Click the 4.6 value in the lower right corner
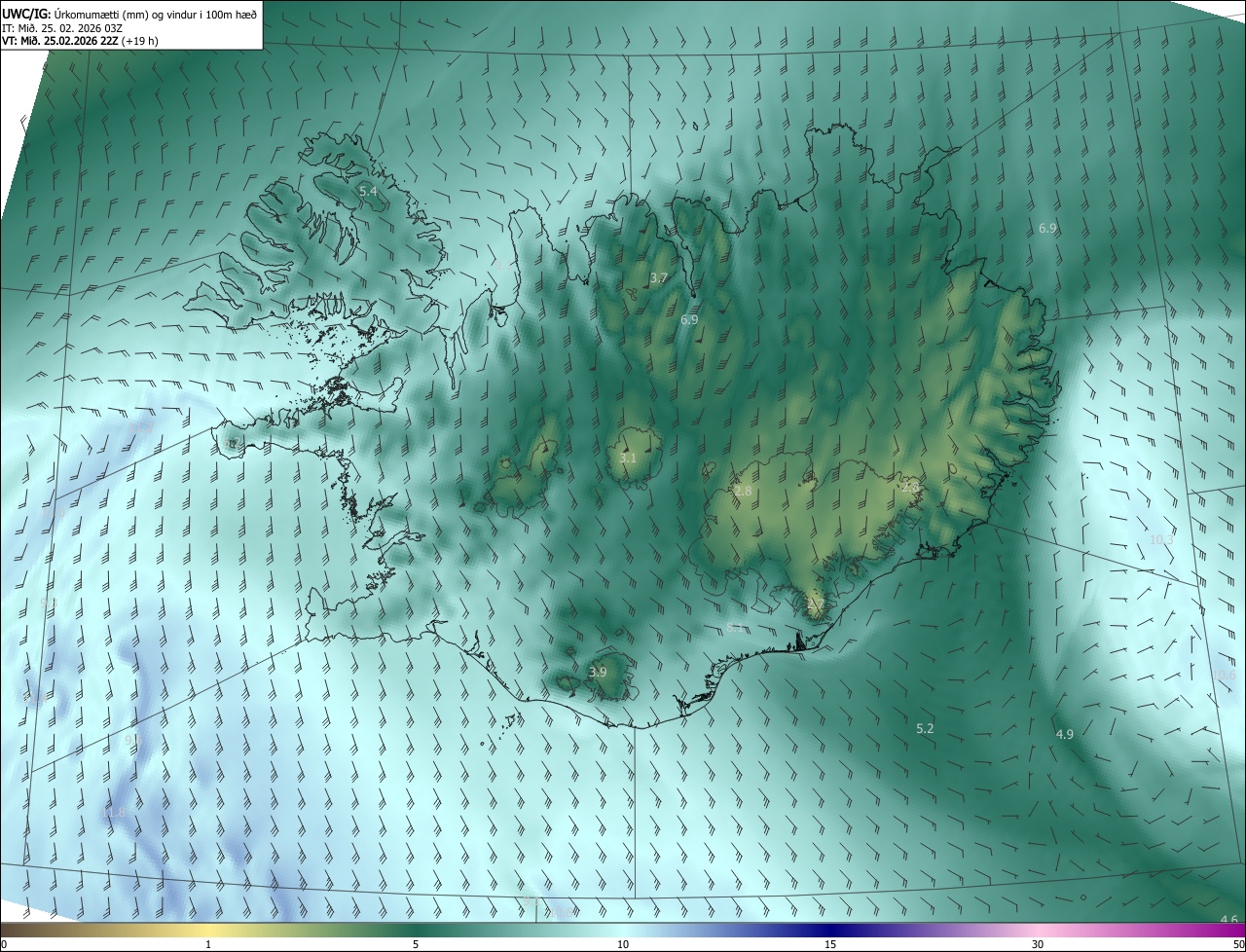The height and width of the screenshot is (952, 1246). 1229,920
